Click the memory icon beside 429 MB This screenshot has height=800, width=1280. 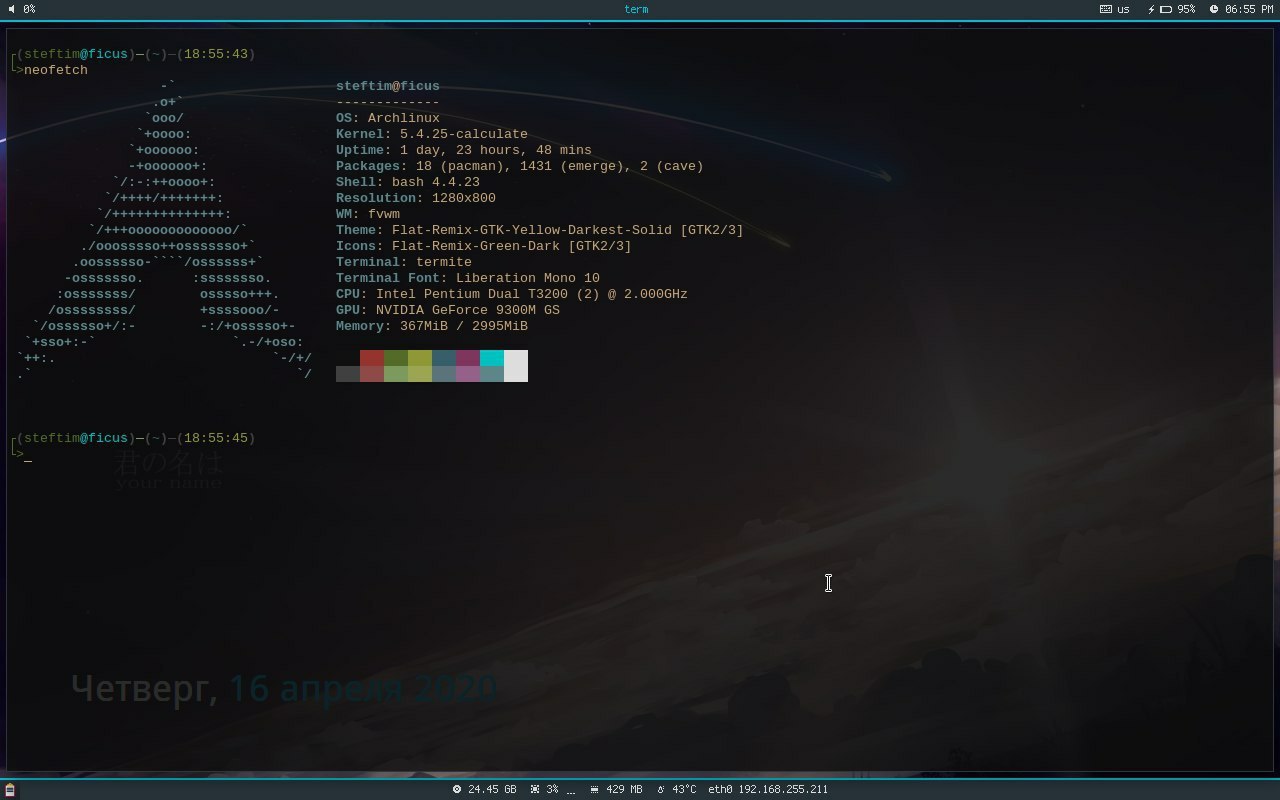pos(594,790)
